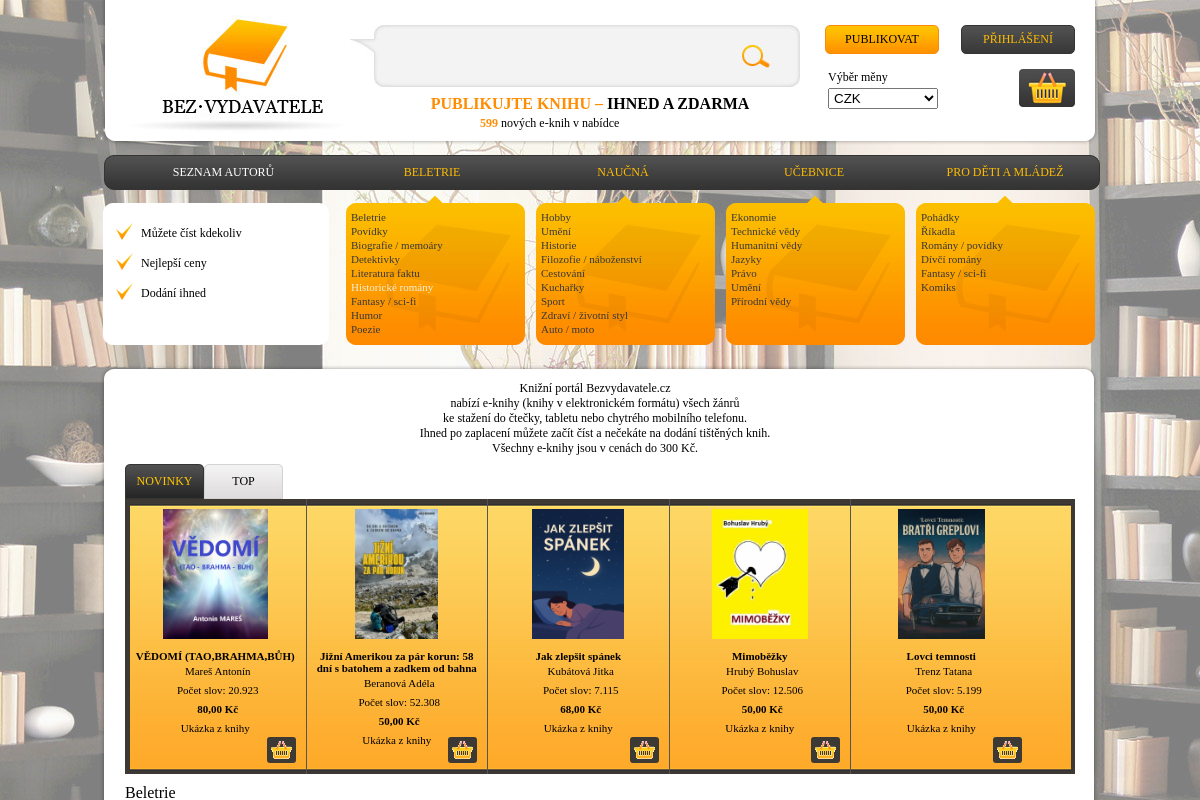Viewport: 1200px width, 800px height.
Task: Open Pro děti a mládež menu
Action: click(x=1004, y=172)
